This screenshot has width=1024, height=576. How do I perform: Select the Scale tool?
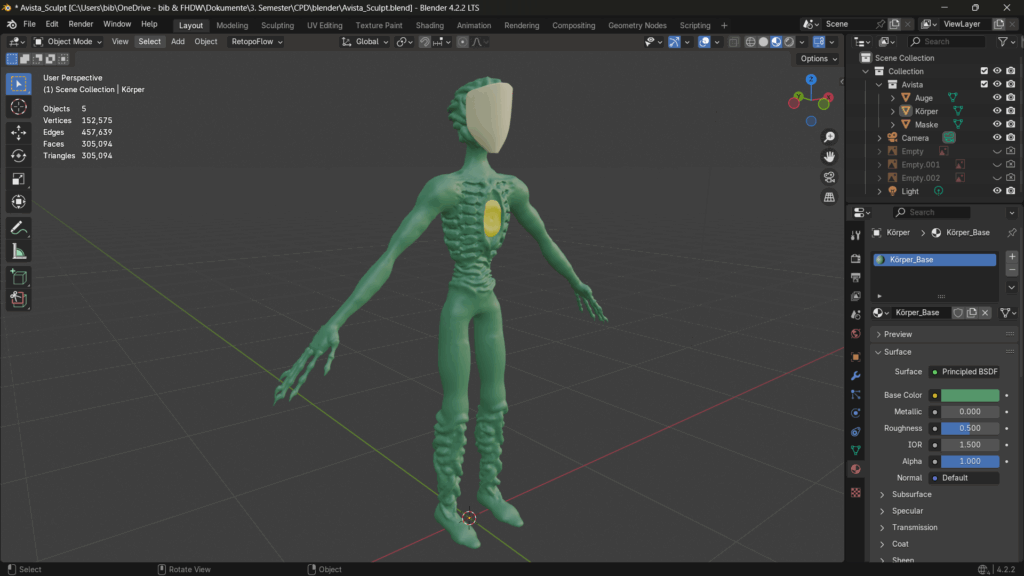coord(18,179)
